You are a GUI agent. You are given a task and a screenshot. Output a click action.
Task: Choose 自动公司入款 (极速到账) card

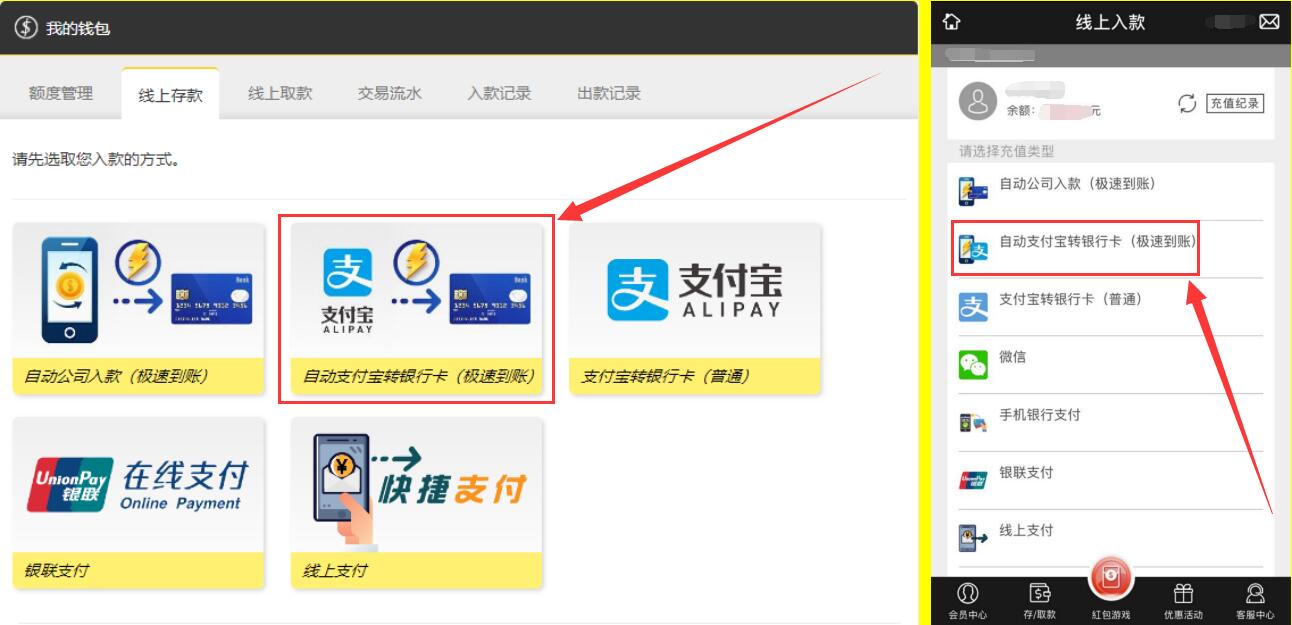tap(138, 308)
